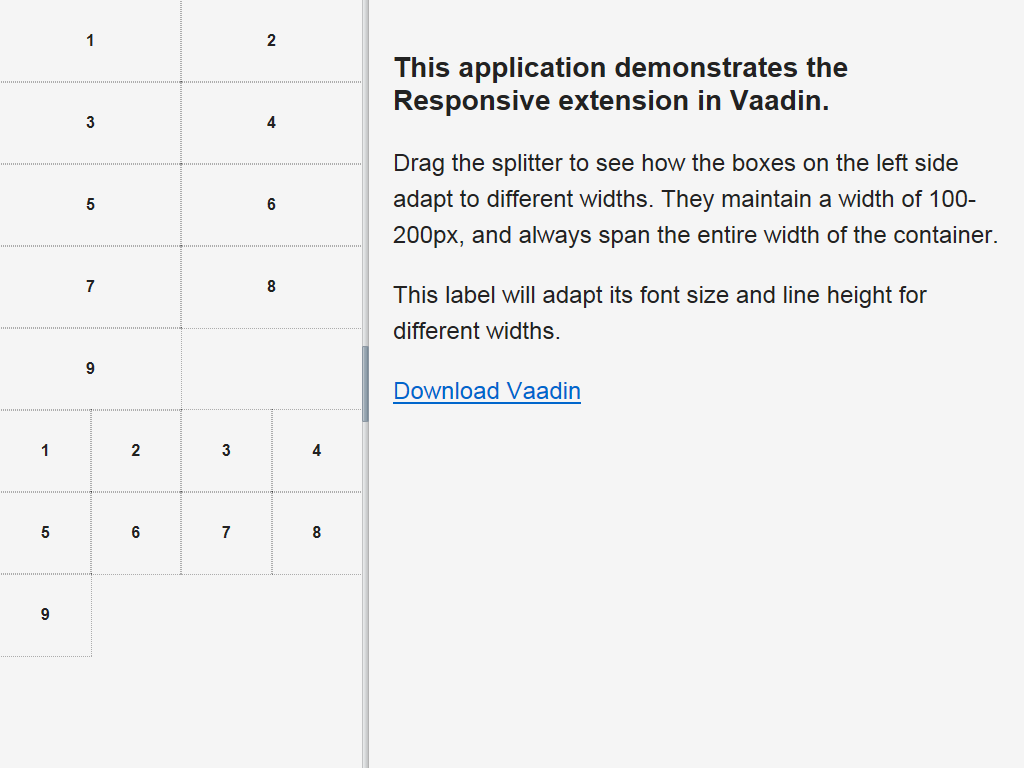Screen dimensions: 1024x768
Task: Select box 8 in the two-column grid
Action: pyautogui.click(x=272, y=287)
